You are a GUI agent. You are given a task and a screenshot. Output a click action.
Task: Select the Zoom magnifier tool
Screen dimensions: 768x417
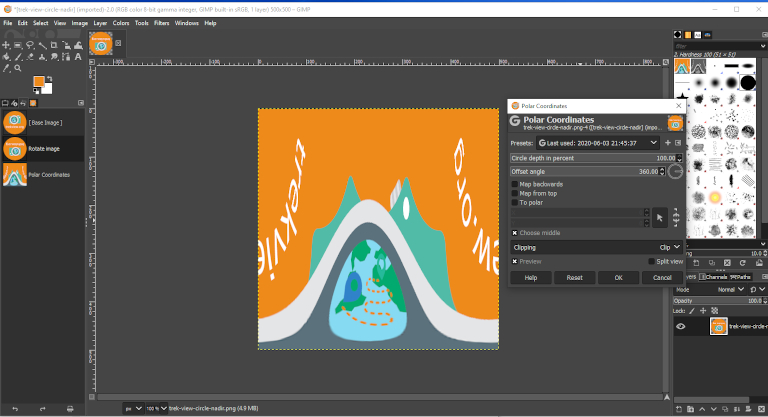point(18,68)
